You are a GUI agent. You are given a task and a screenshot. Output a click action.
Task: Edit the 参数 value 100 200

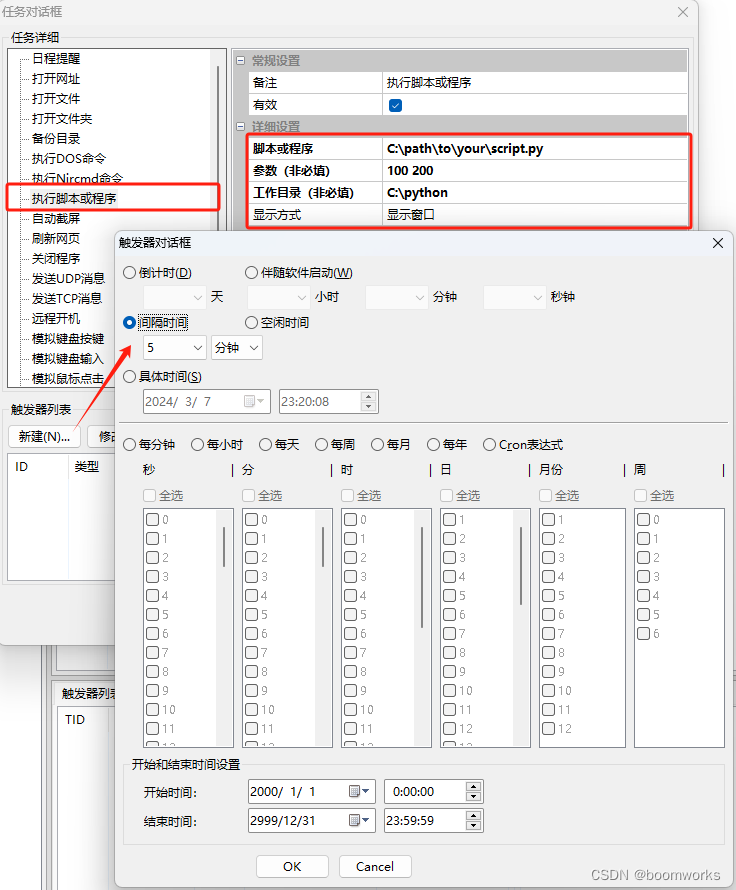(x=535, y=171)
